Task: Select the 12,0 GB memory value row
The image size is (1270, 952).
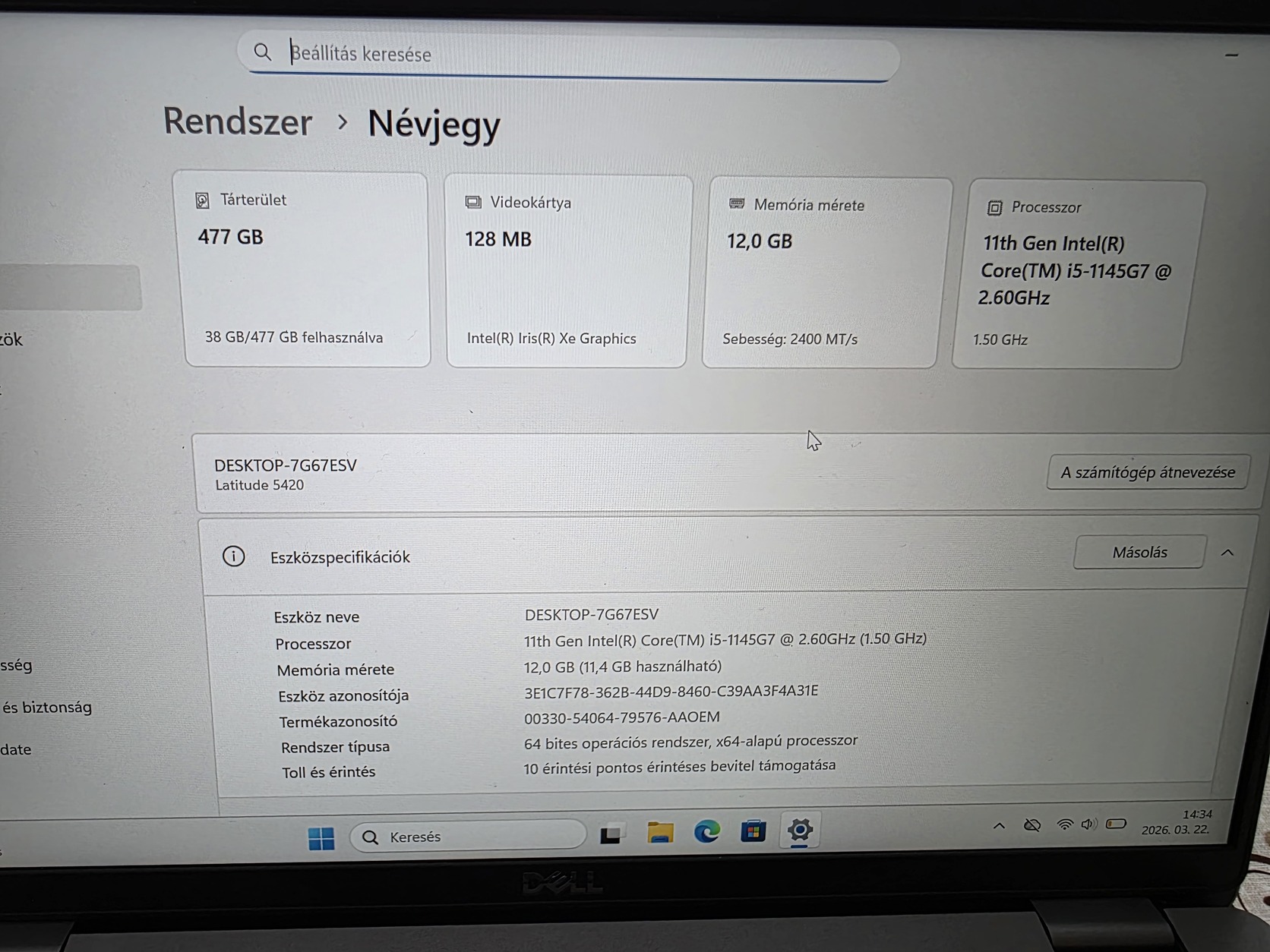Action: (x=623, y=667)
